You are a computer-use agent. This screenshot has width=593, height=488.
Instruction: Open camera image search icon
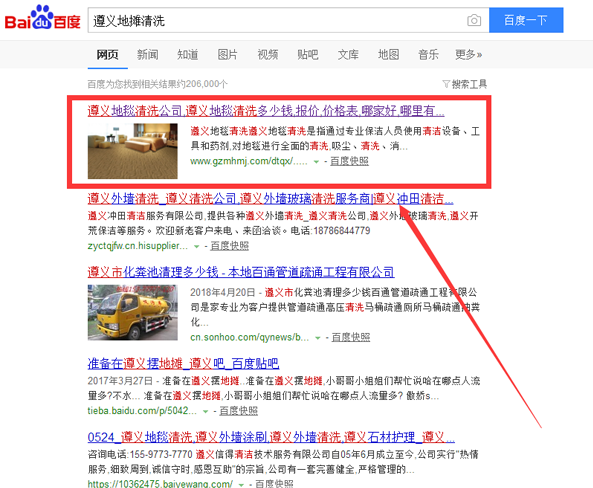474,20
